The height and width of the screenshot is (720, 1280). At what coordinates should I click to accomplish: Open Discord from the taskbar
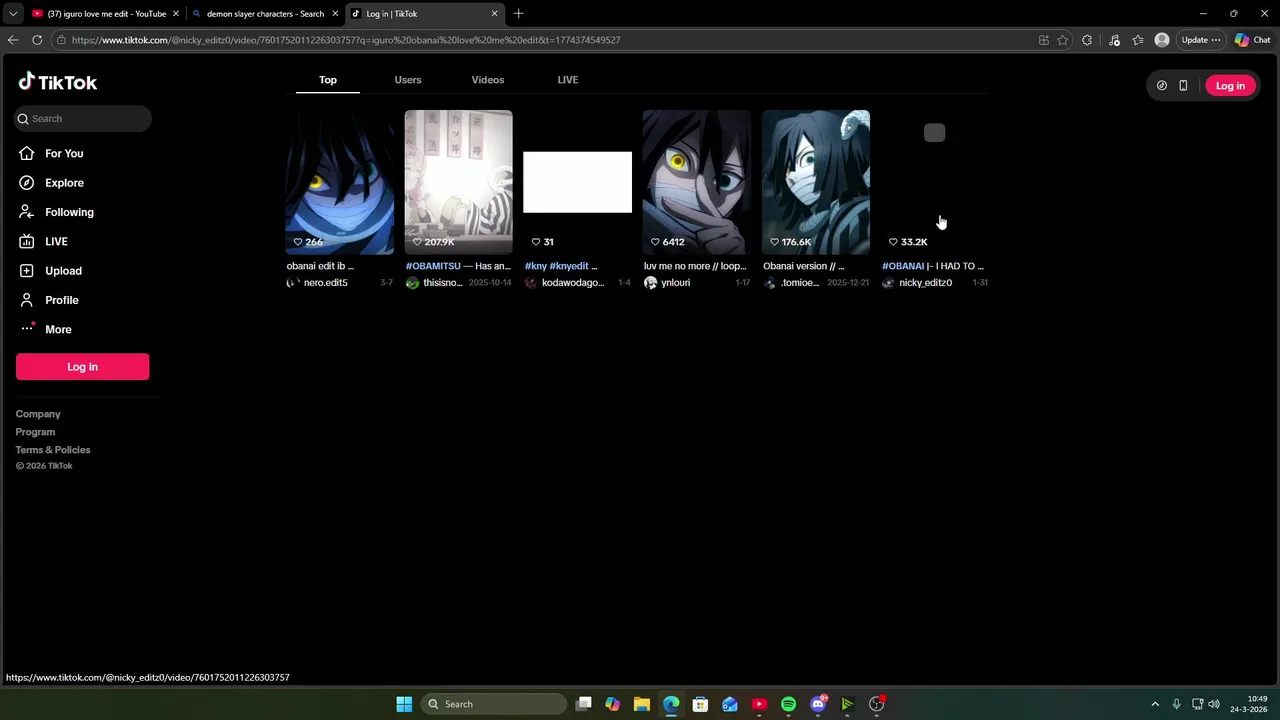pyautogui.click(x=818, y=704)
